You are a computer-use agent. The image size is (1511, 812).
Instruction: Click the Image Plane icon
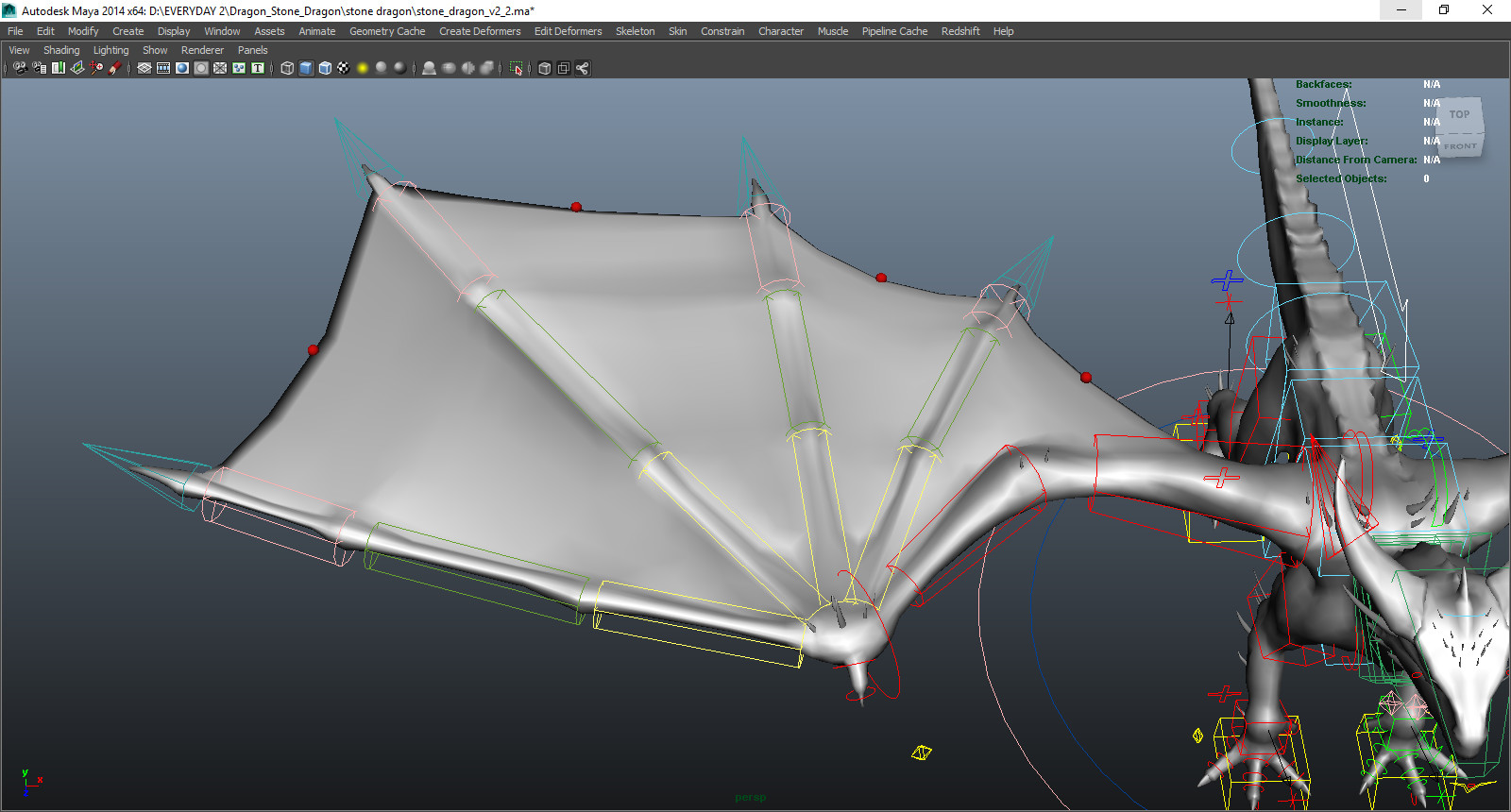coord(77,68)
